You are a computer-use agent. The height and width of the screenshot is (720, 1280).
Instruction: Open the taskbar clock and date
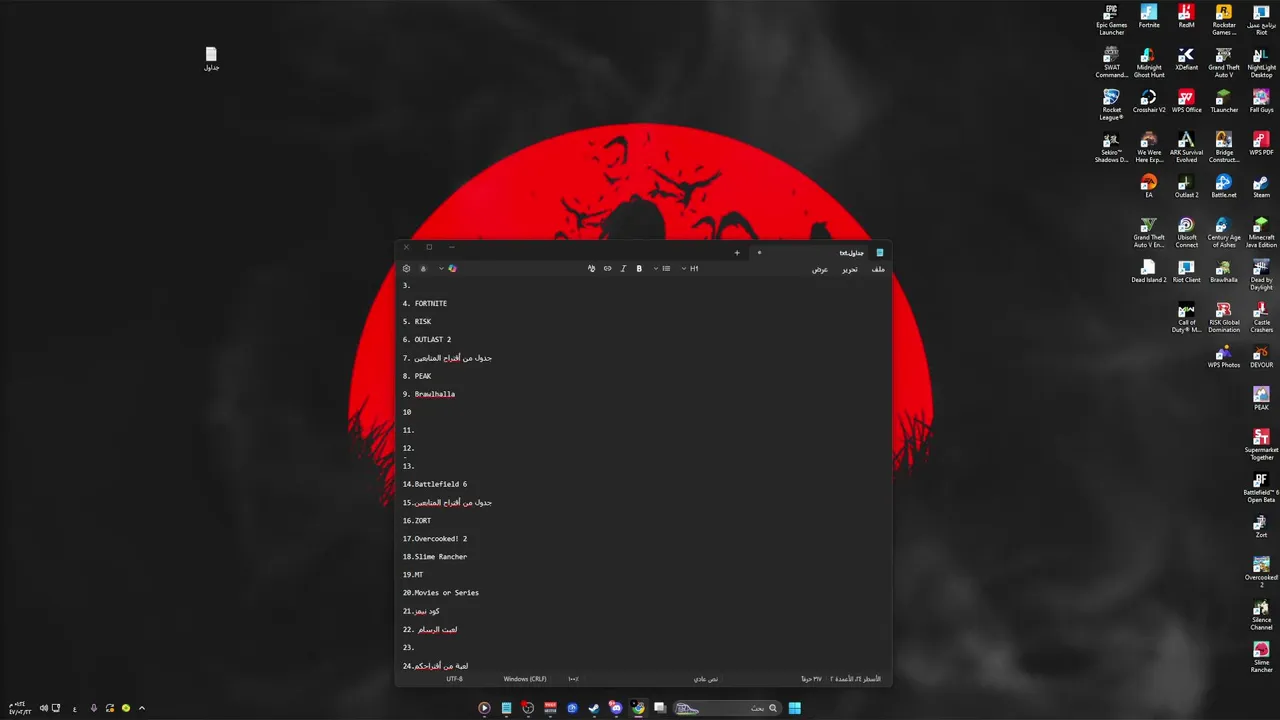[x=18, y=708]
